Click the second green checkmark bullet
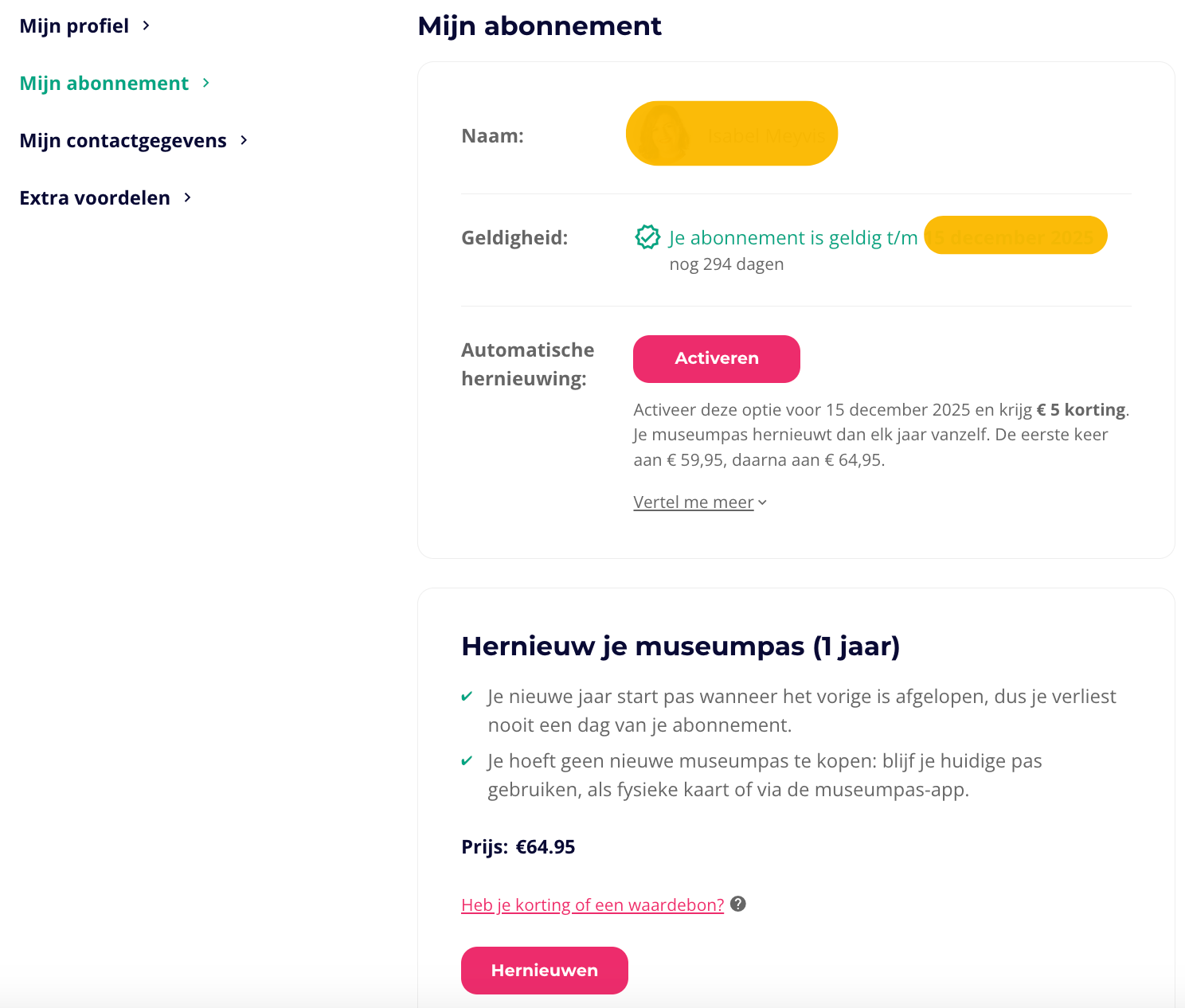 [x=467, y=761]
